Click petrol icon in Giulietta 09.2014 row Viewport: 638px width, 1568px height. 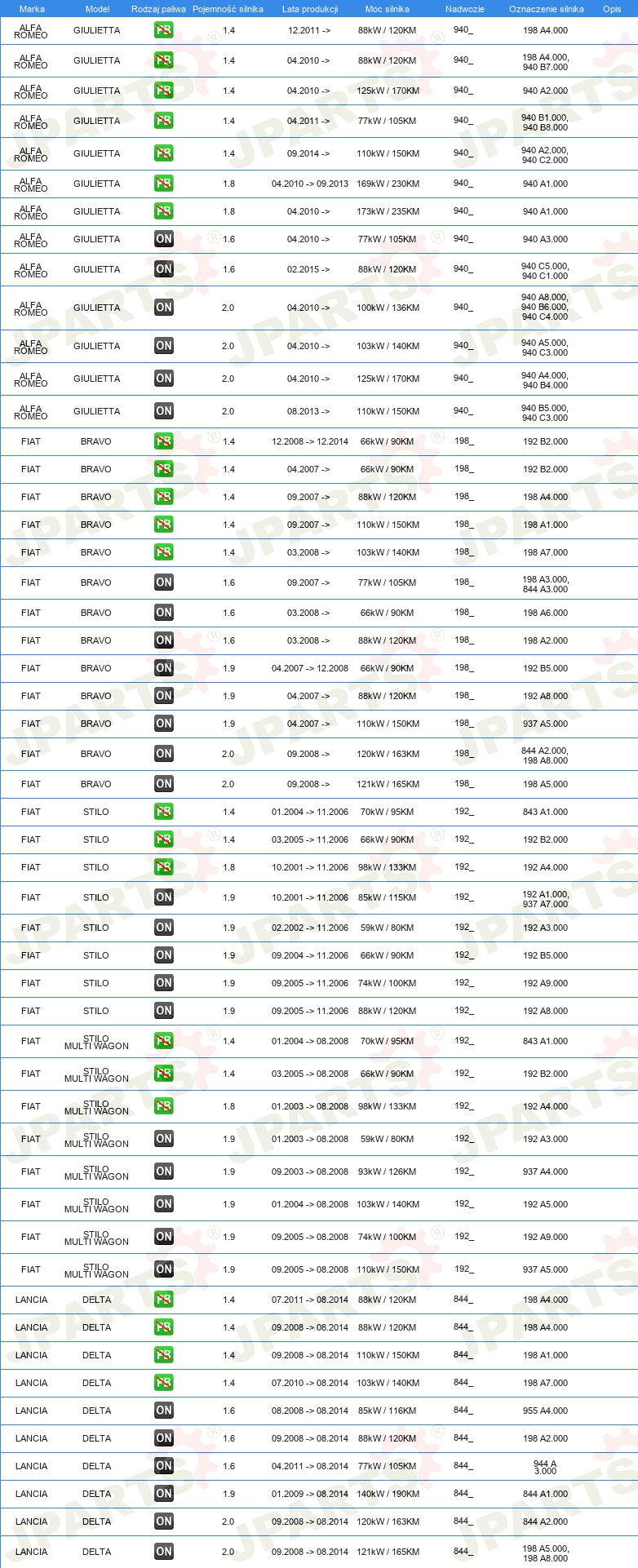pos(164,153)
